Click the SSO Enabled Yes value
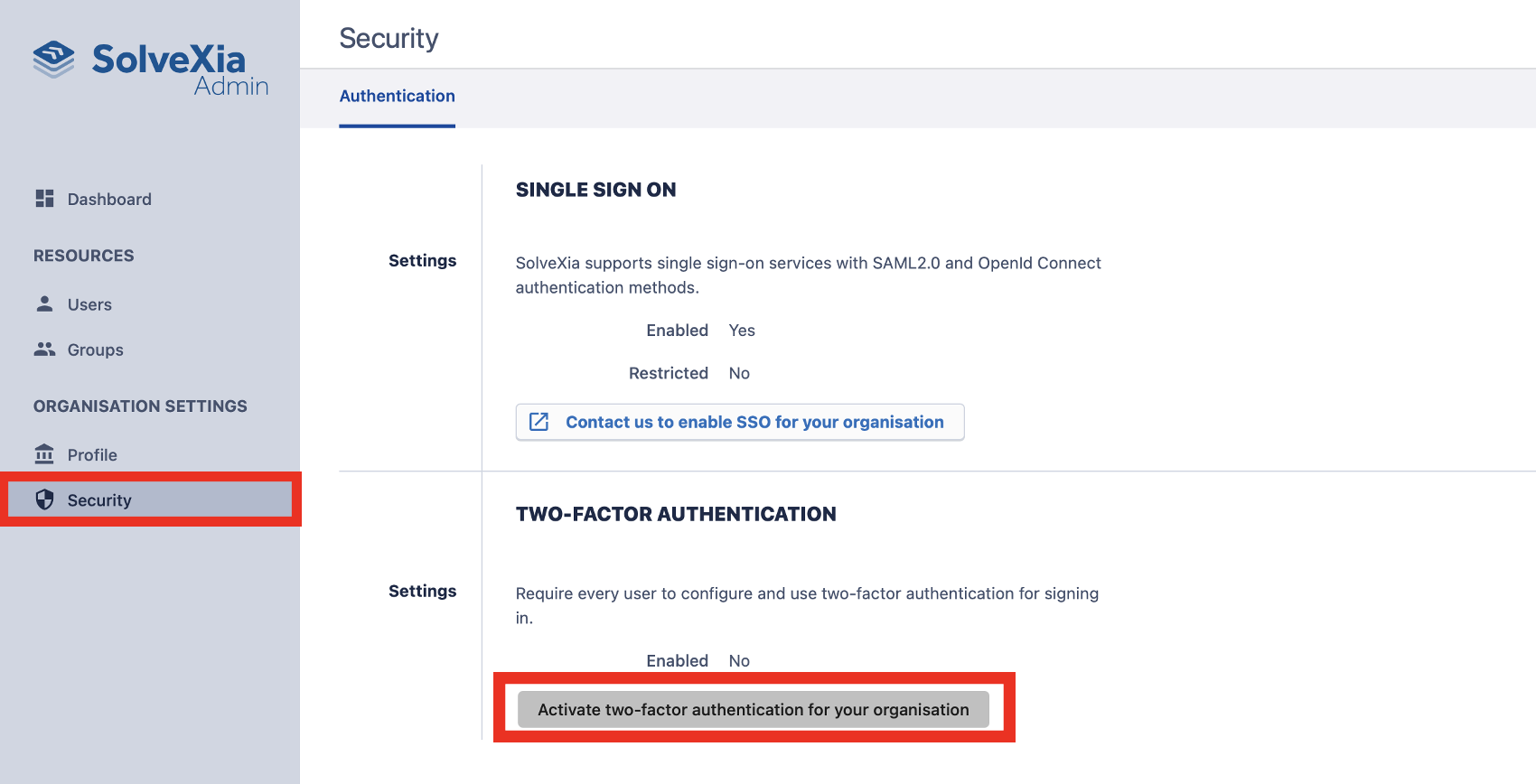This screenshot has width=1536, height=784. [x=742, y=331]
